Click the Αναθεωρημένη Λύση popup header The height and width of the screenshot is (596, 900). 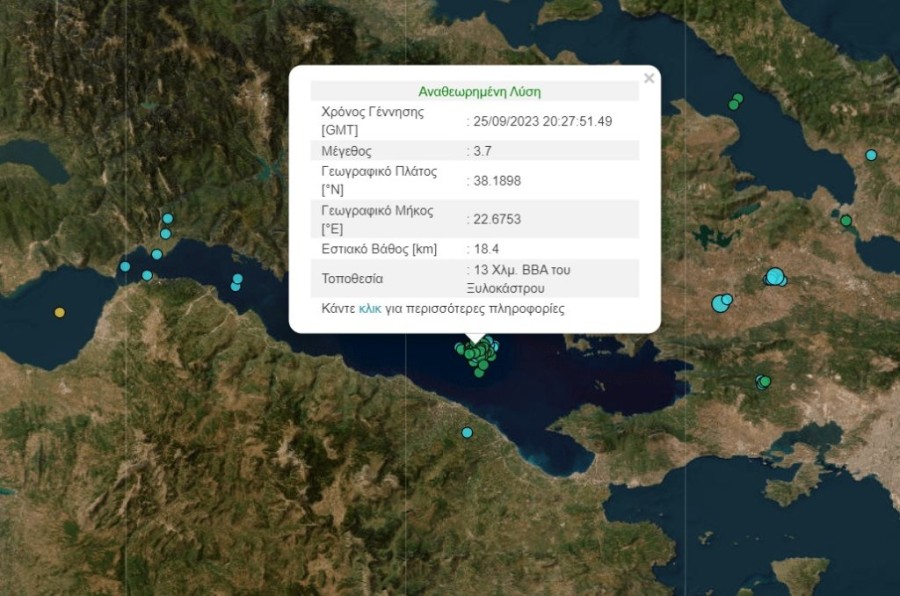click(478, 90)
